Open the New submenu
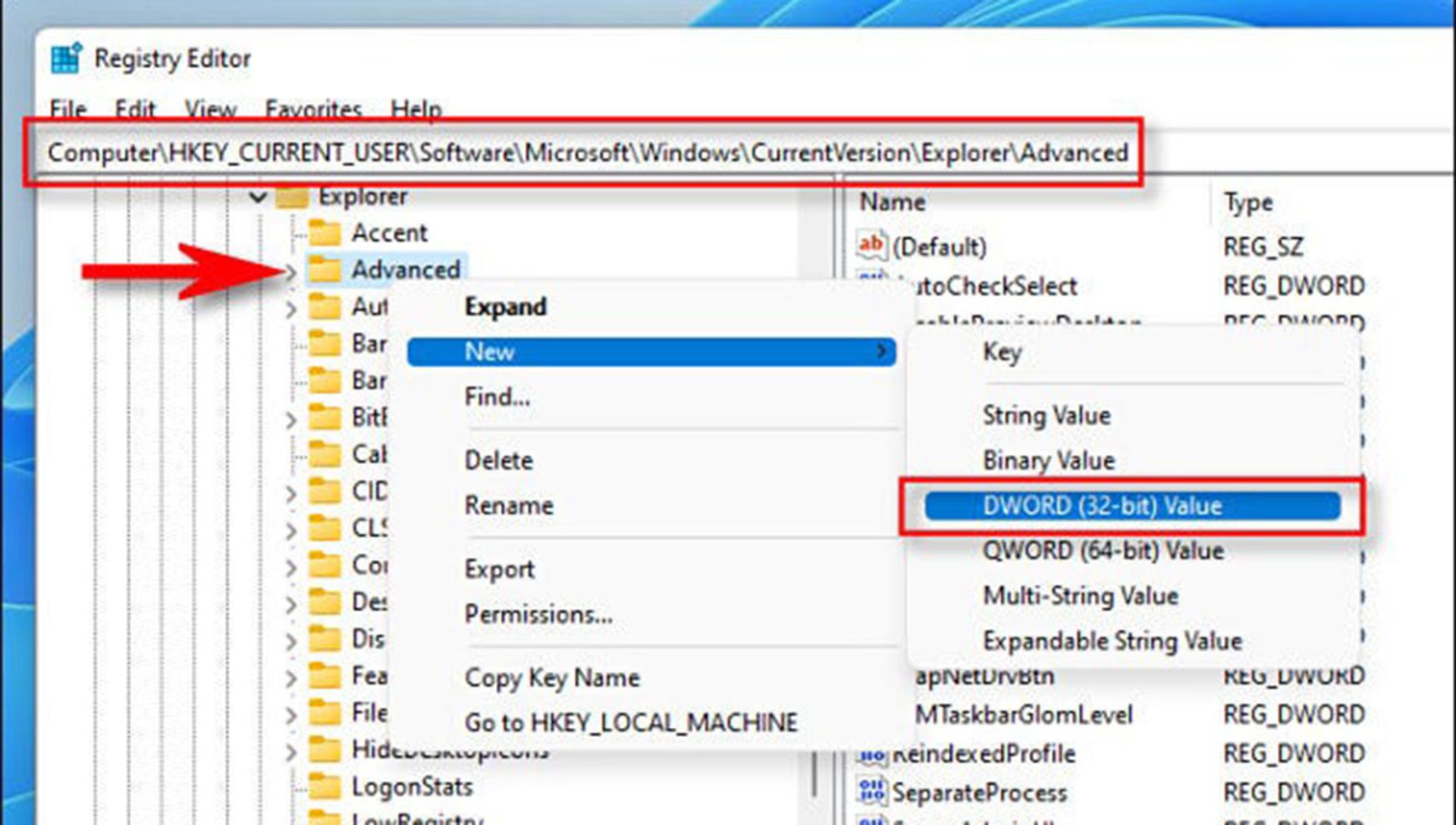1456x825 pixels. click(651, 352)
